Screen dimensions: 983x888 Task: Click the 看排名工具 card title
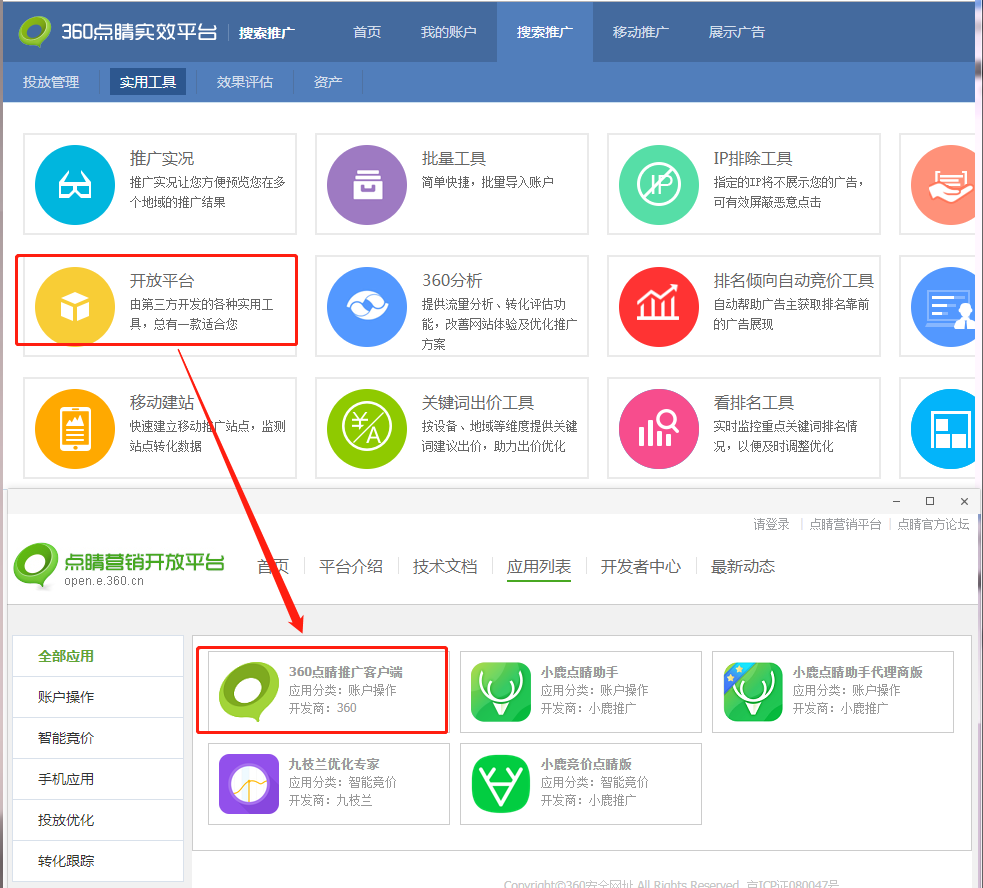754,403
